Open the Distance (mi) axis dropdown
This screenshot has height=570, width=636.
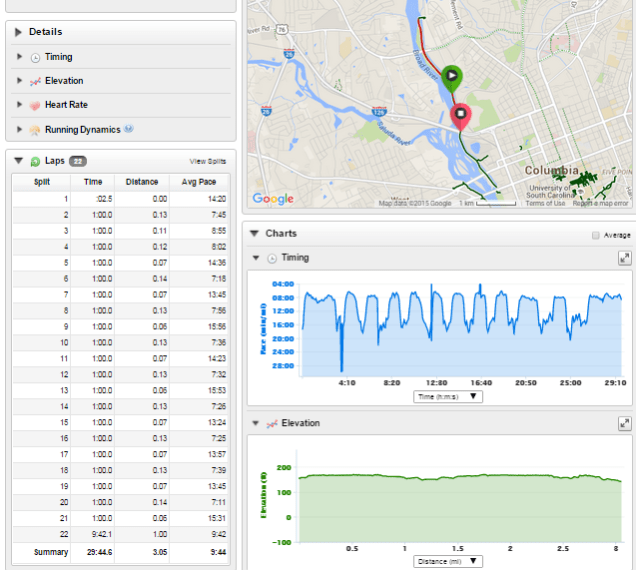[447, 561]
